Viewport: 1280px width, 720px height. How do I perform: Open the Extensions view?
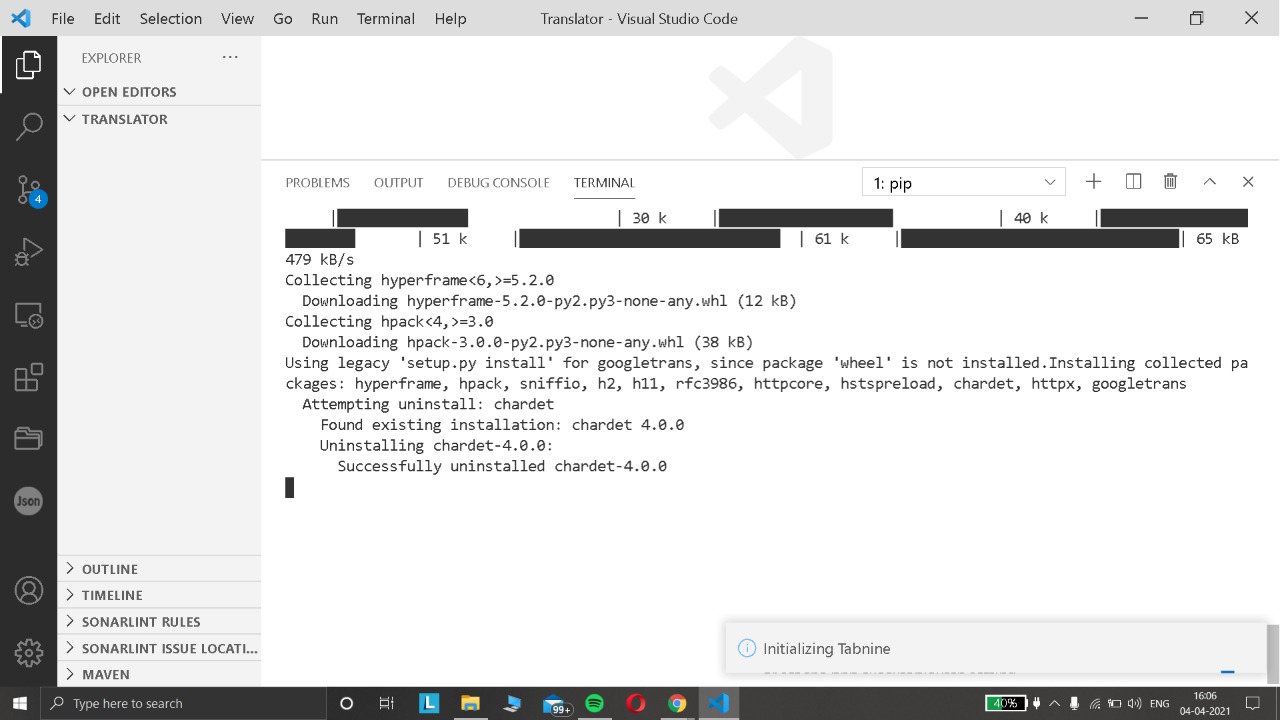tap(29, 377)
